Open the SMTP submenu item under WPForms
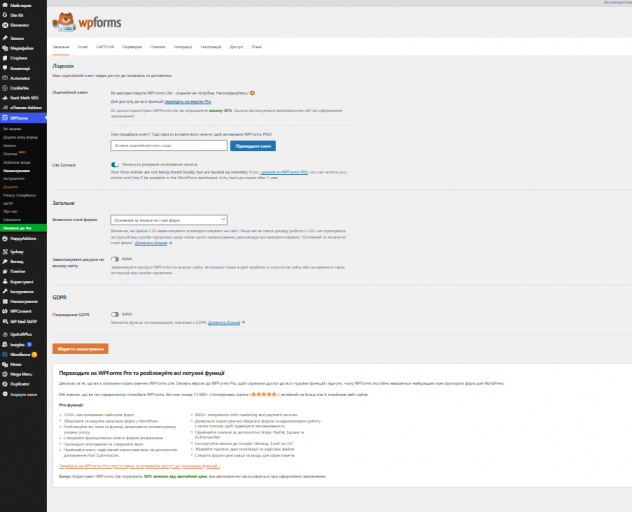632x512 pixels. click(8, 204)
